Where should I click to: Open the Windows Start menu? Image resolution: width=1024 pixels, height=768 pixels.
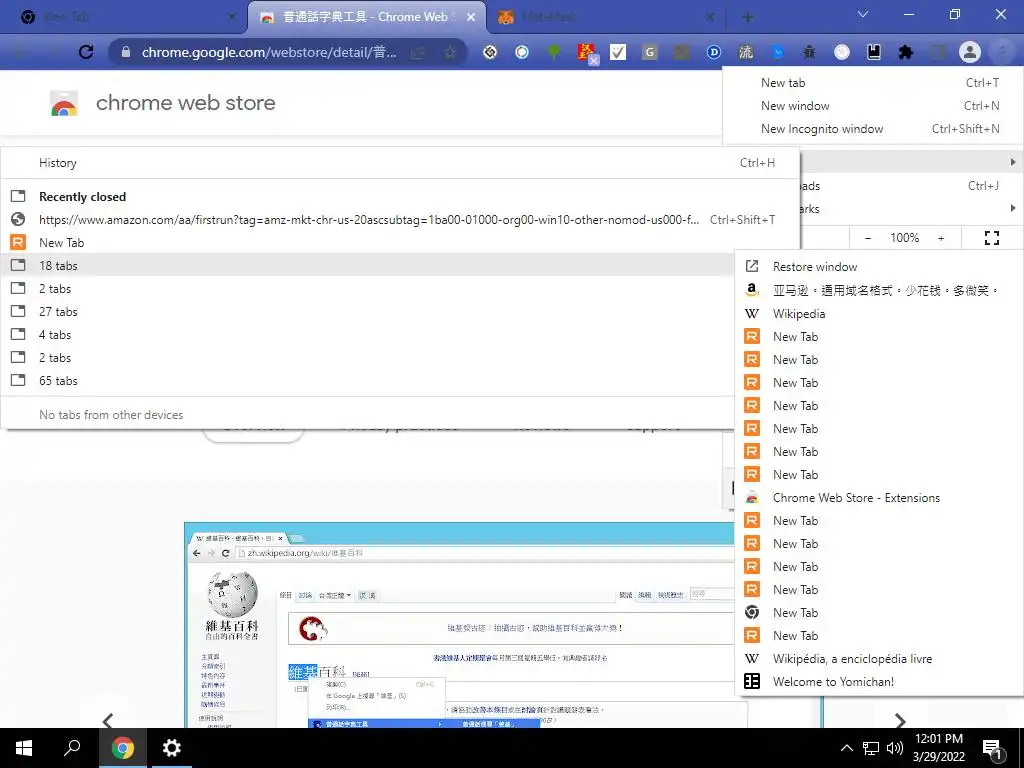tap(24, 748)
